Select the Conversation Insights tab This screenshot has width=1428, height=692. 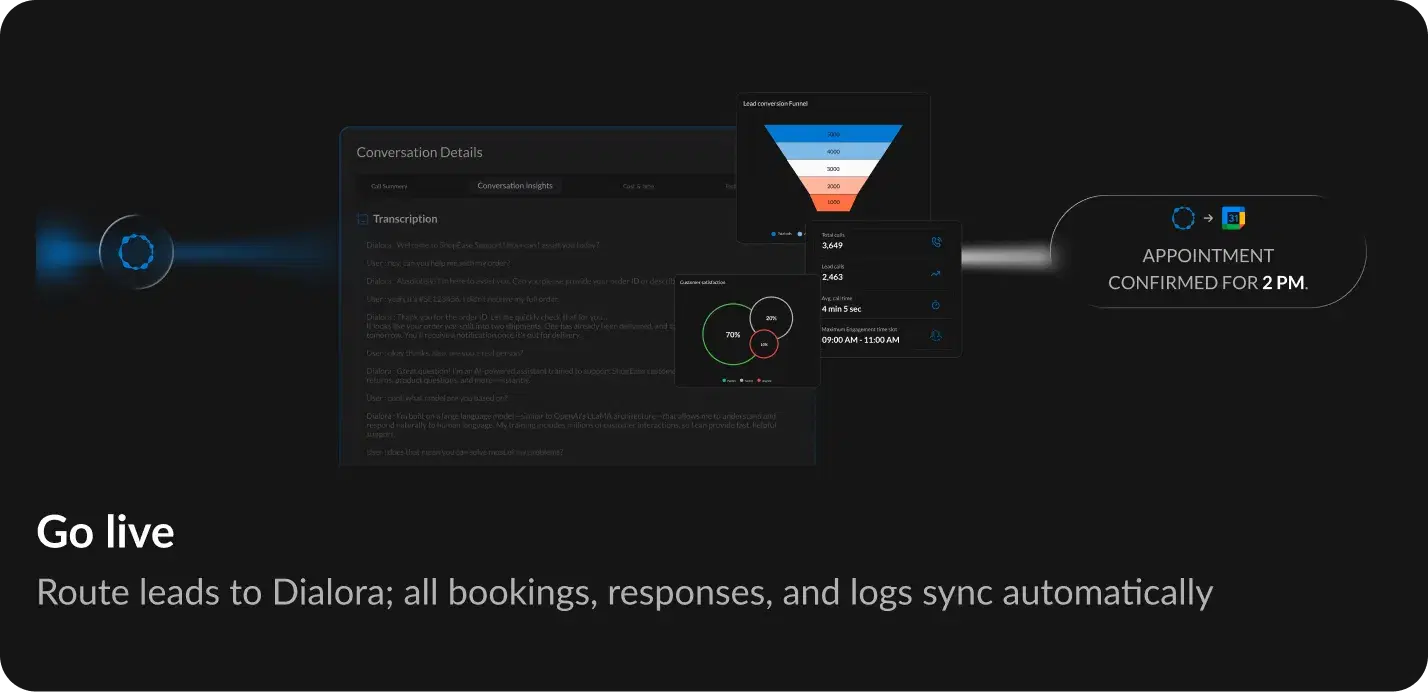(515, 186)
